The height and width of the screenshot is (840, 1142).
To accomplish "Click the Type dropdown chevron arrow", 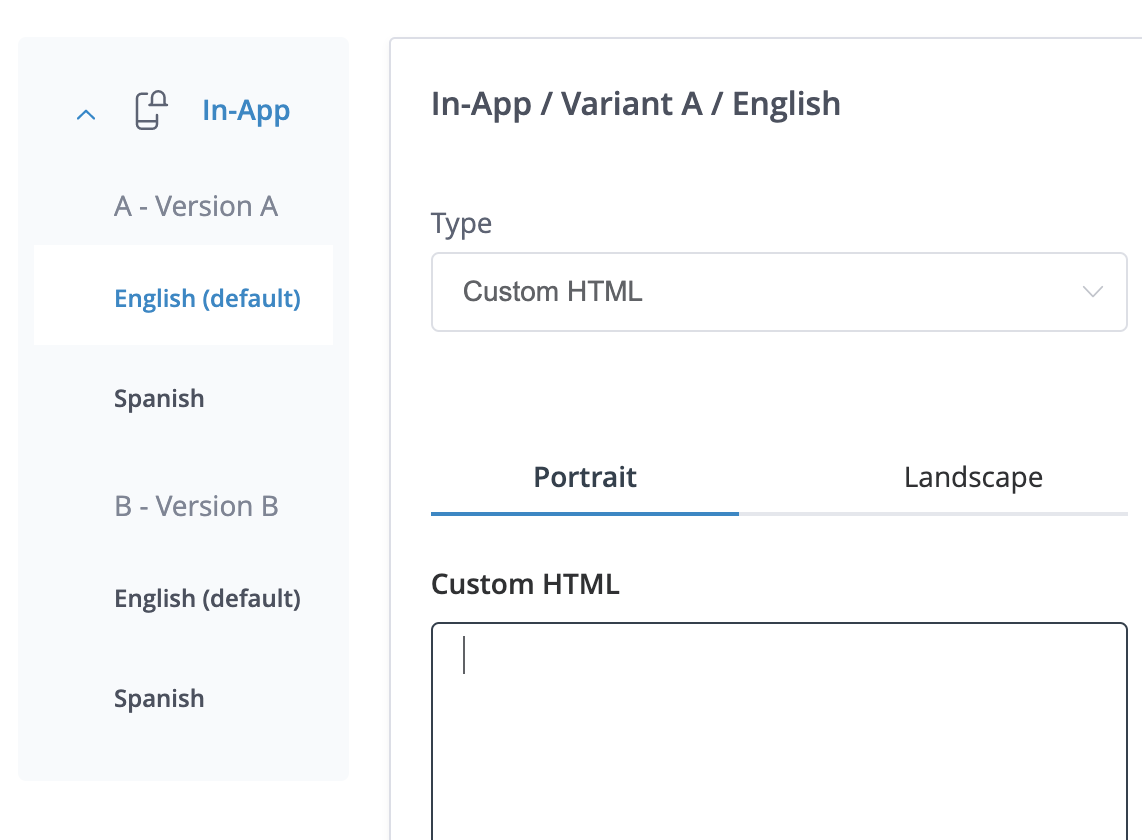I will click(1092, 292).
